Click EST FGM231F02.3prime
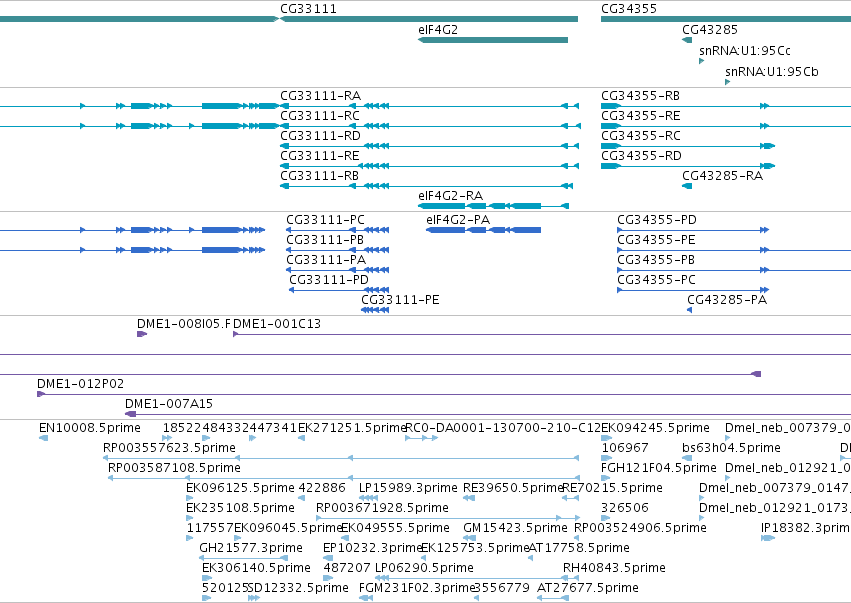The width and height of the screenshot is (851, 603). 417,588
